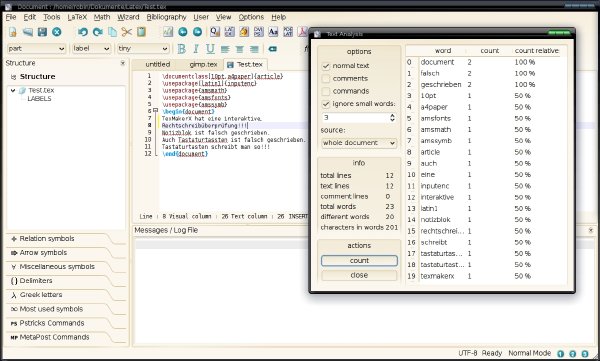600x361 pixels.
Task: Close the Messages / Log File panel
Action: click(591, 230)
